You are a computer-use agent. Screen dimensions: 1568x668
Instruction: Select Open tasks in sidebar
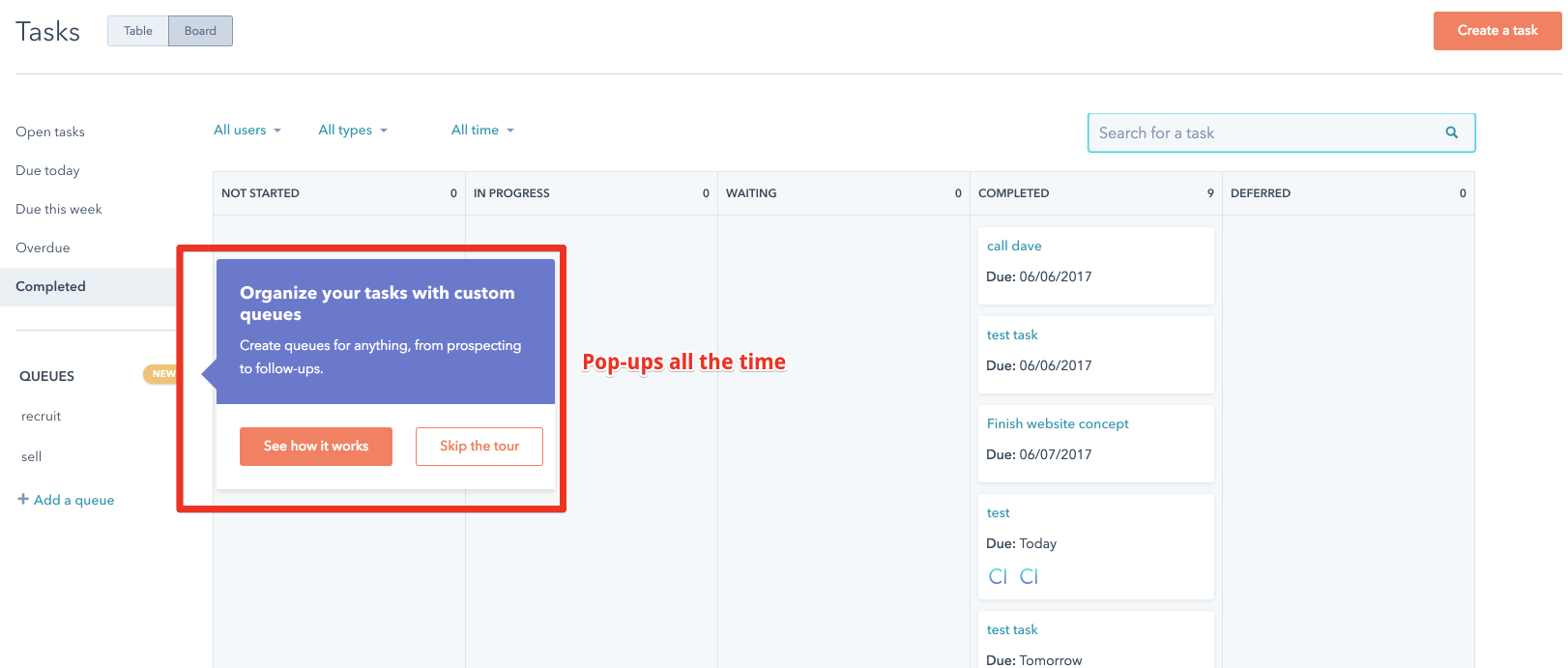tap(50, 131)
